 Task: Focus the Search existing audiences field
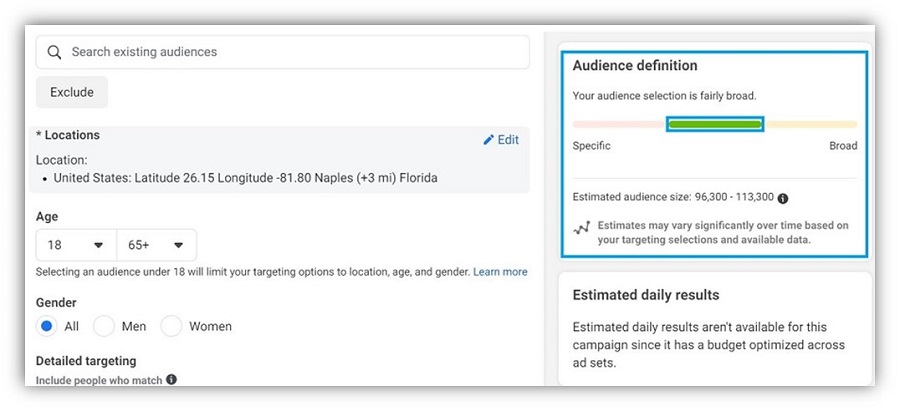(x=282, y=52)
